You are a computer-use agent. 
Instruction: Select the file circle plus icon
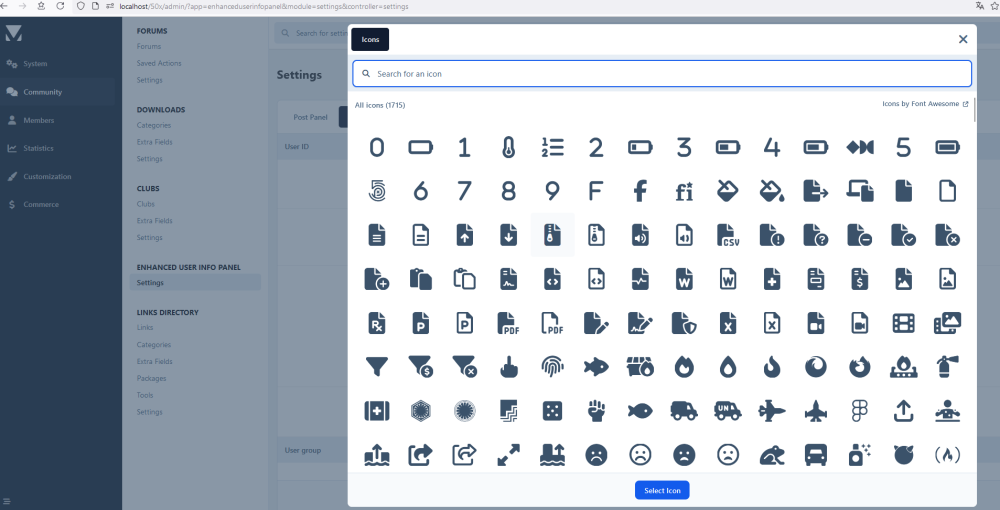377,279
